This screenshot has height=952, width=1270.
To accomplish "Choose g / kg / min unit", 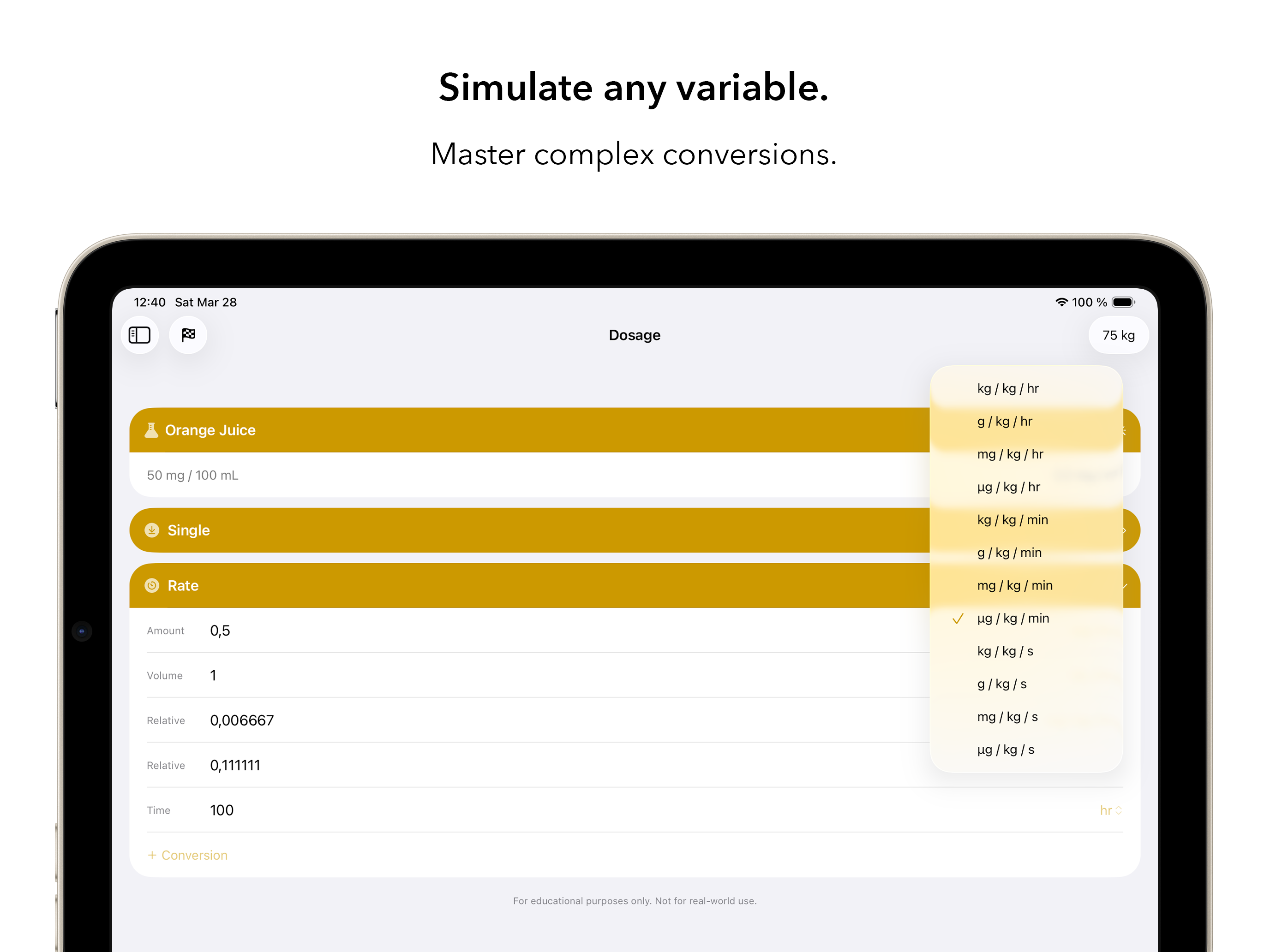I will click(1026, 553).
